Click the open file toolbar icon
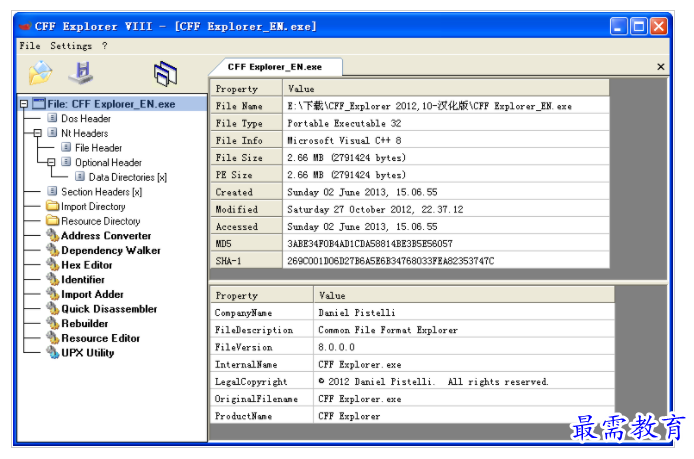This screenshot has height=459, width=694. 40,73
